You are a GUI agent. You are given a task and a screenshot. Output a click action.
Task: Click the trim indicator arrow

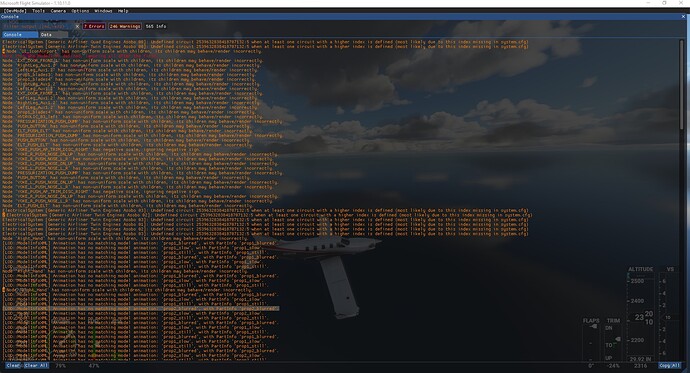[x=617, y=339]
